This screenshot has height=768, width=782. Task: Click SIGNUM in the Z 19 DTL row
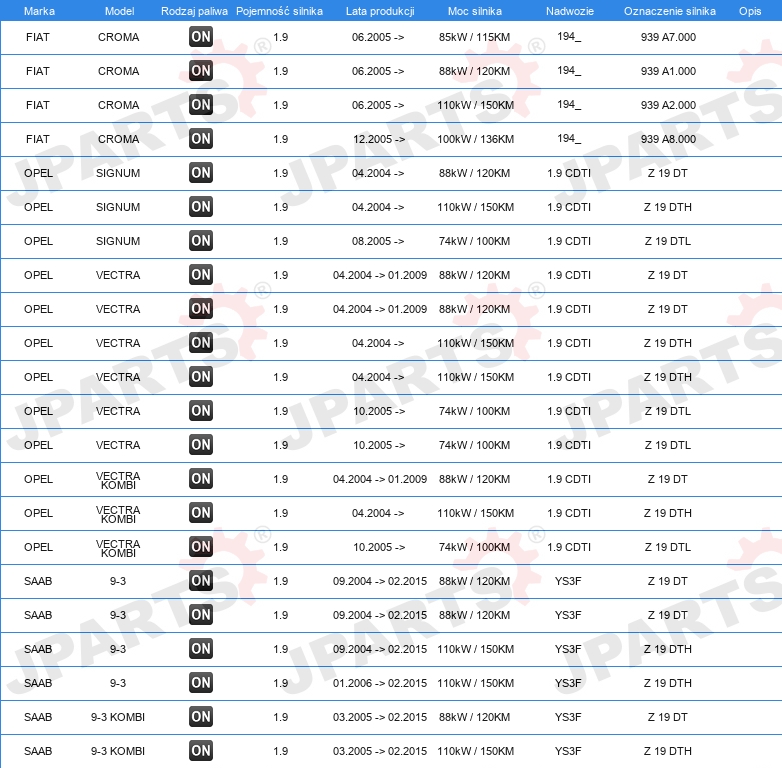118,241
